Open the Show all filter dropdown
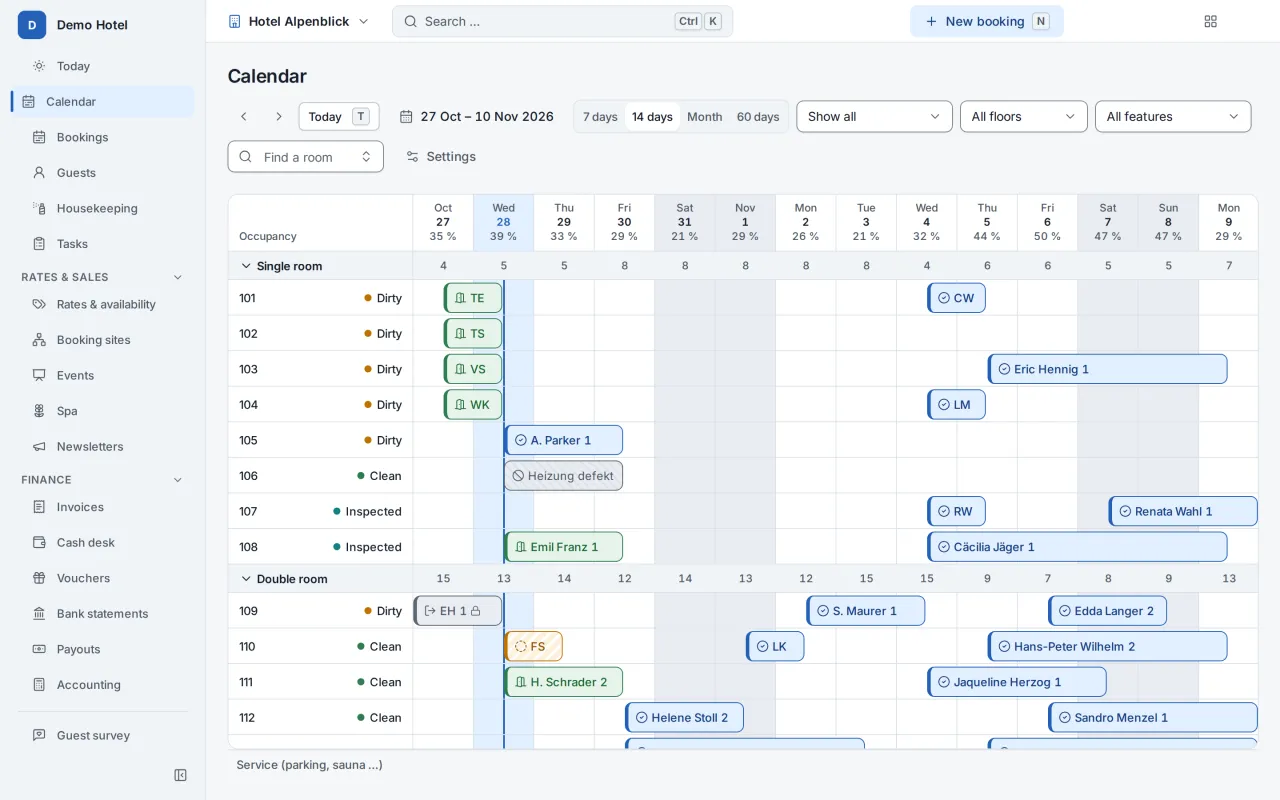This screenshot has width=1280, height=800. point(874,116)
